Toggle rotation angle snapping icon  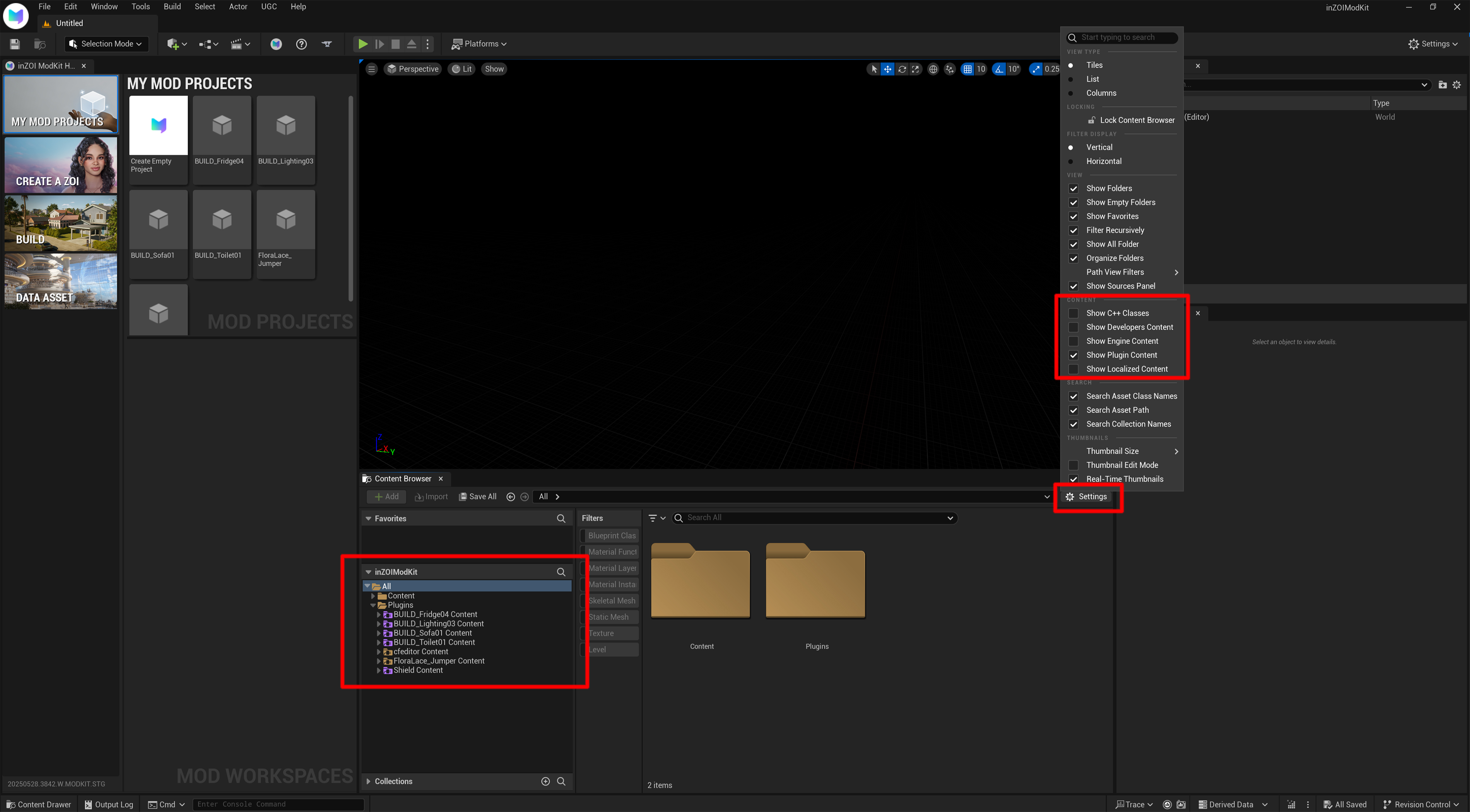[x=999, y=69]
